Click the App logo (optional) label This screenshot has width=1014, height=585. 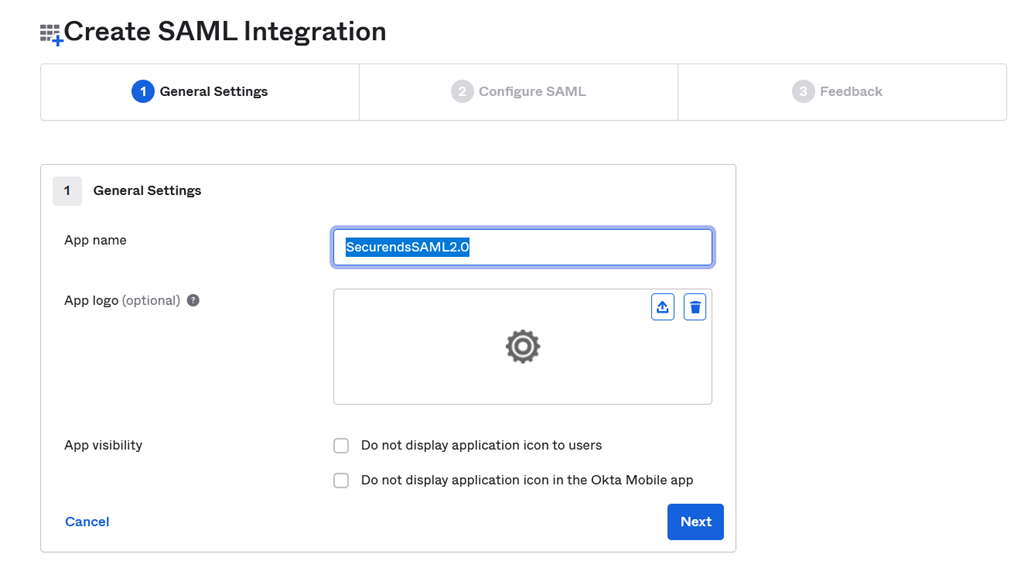(122, 301)
